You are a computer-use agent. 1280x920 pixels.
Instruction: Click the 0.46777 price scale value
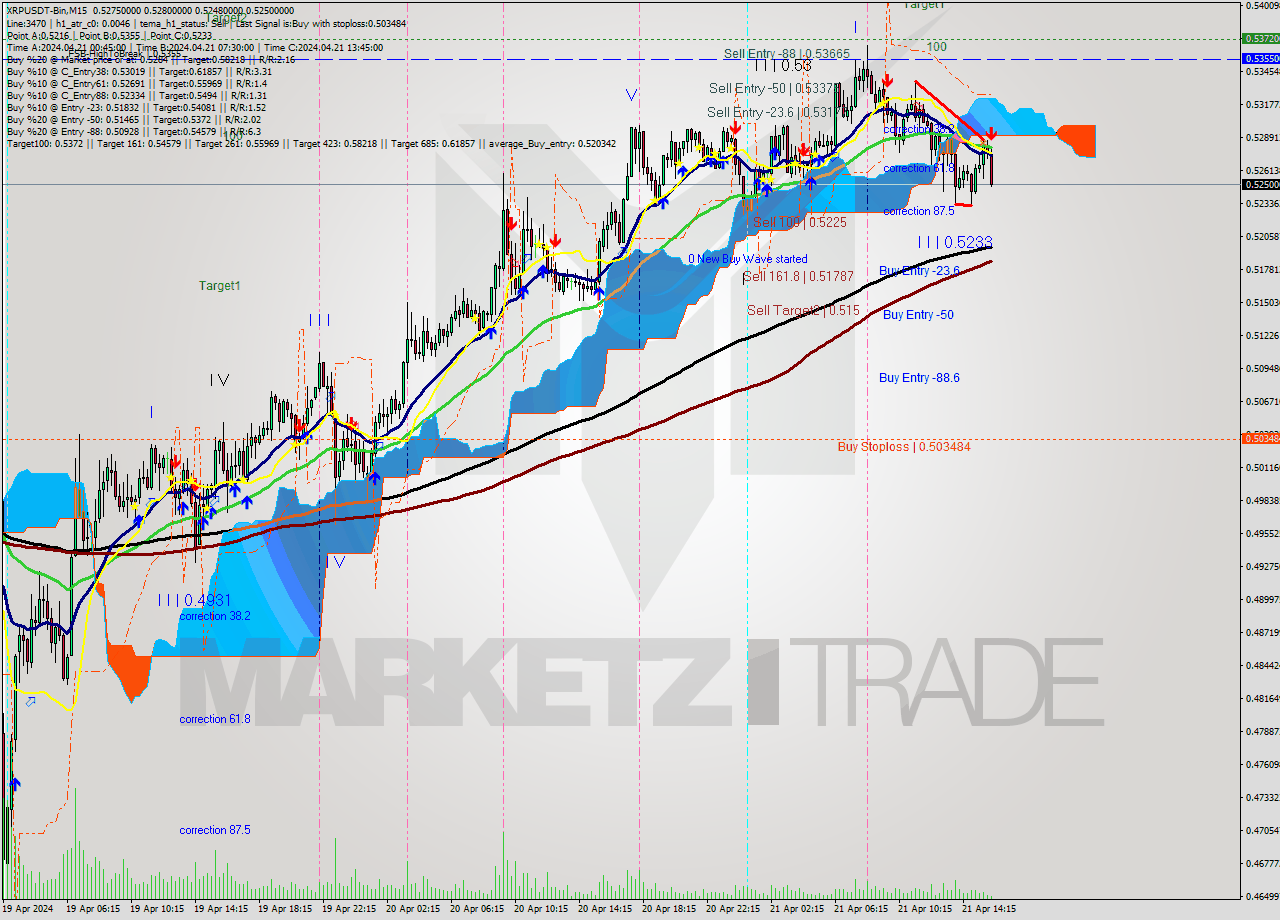point(1262,863)
